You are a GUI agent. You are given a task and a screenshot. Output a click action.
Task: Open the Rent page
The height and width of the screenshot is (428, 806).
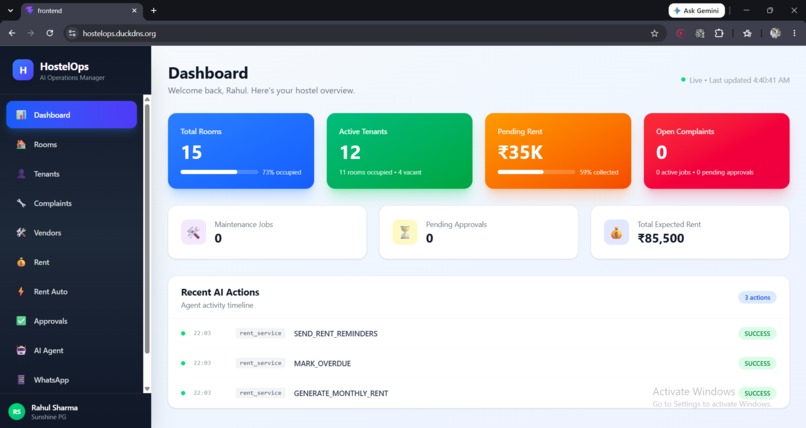pos(71,262)
